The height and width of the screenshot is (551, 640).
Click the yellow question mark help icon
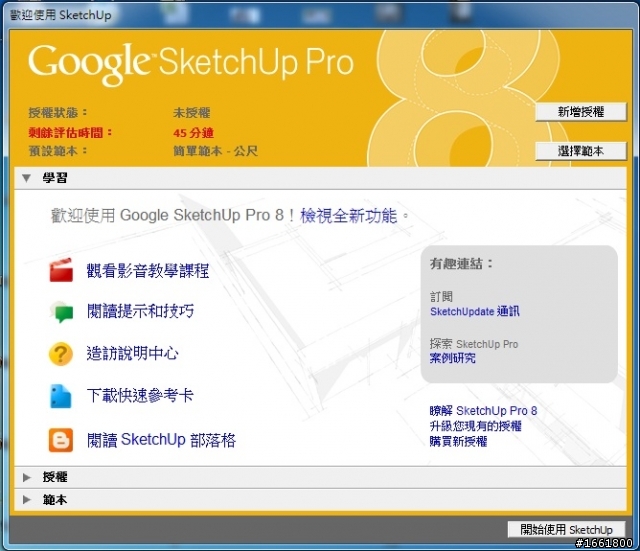(61, 353)
